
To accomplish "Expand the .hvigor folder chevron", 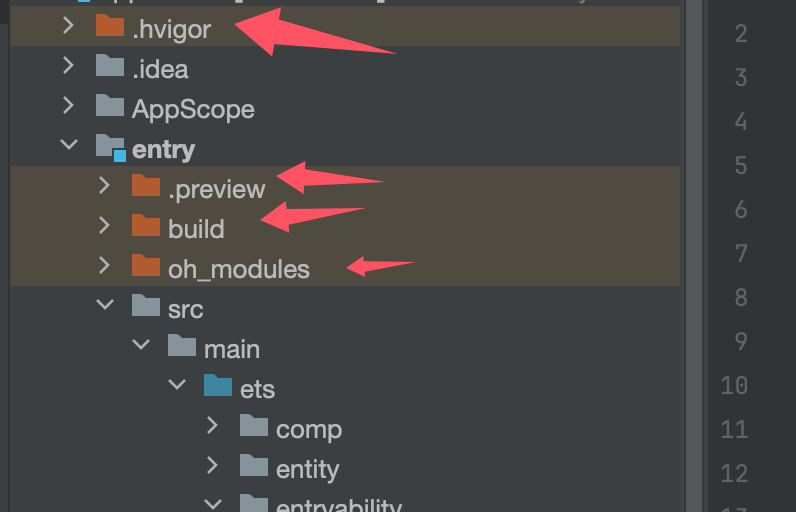I will click(69, 25).
